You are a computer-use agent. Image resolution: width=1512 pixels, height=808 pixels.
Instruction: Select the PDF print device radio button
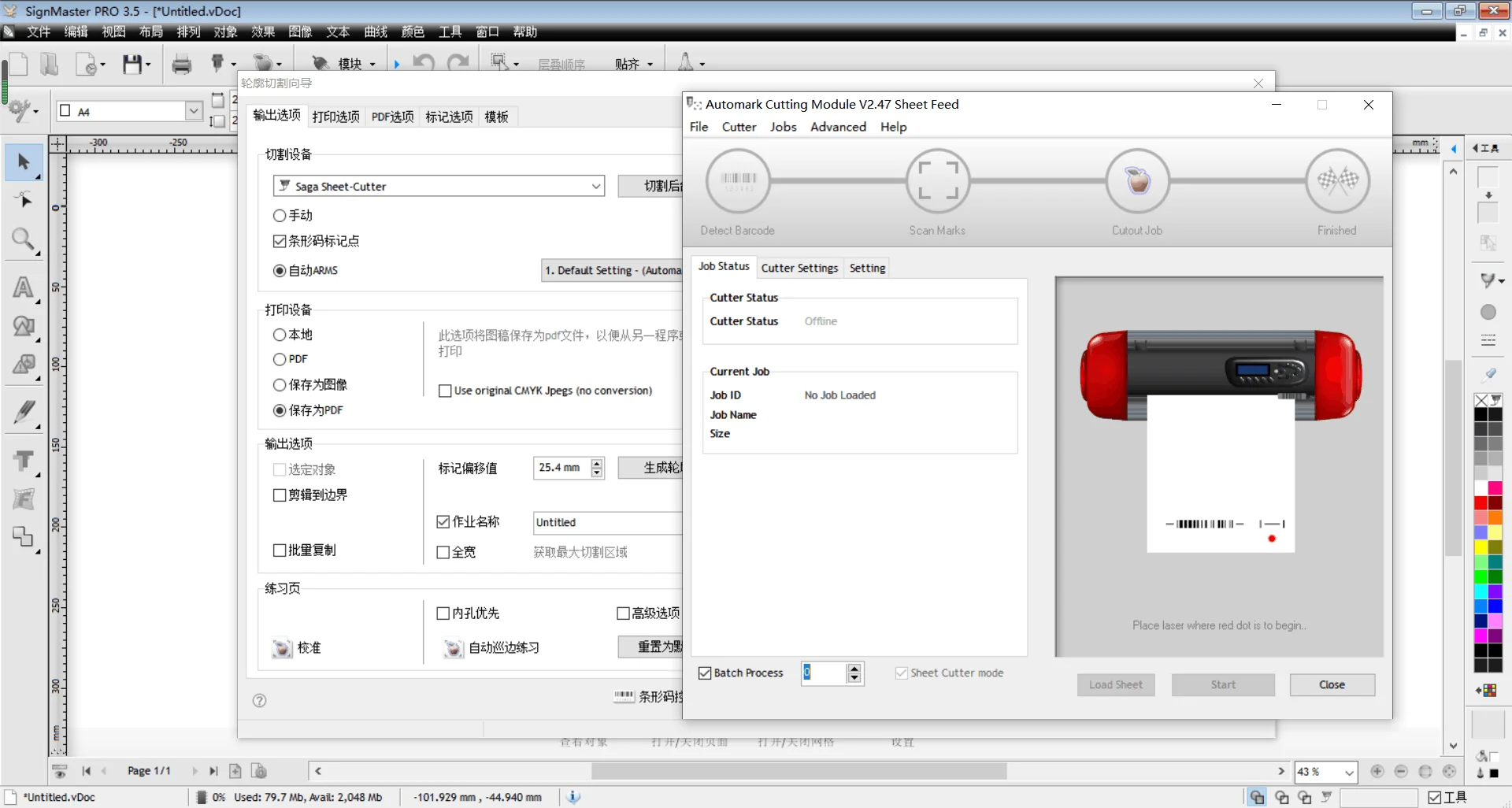click(x=280, y=359)
